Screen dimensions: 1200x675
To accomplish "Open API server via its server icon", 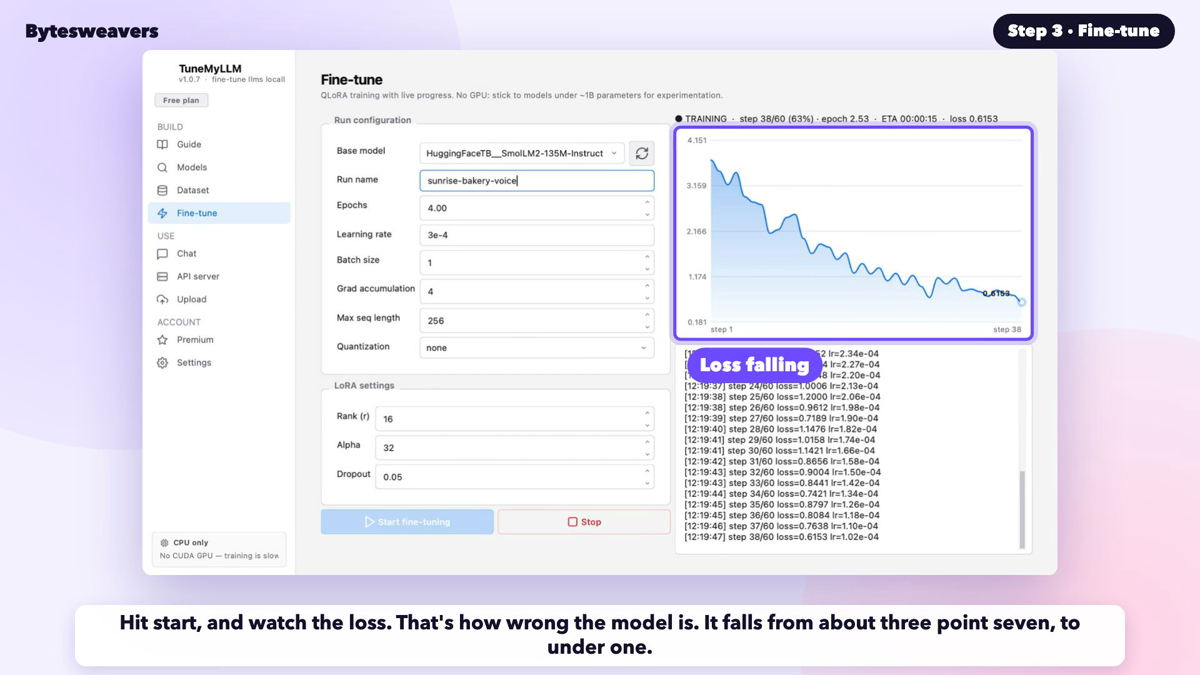I will pyautogui.click(x=162, y=277).
